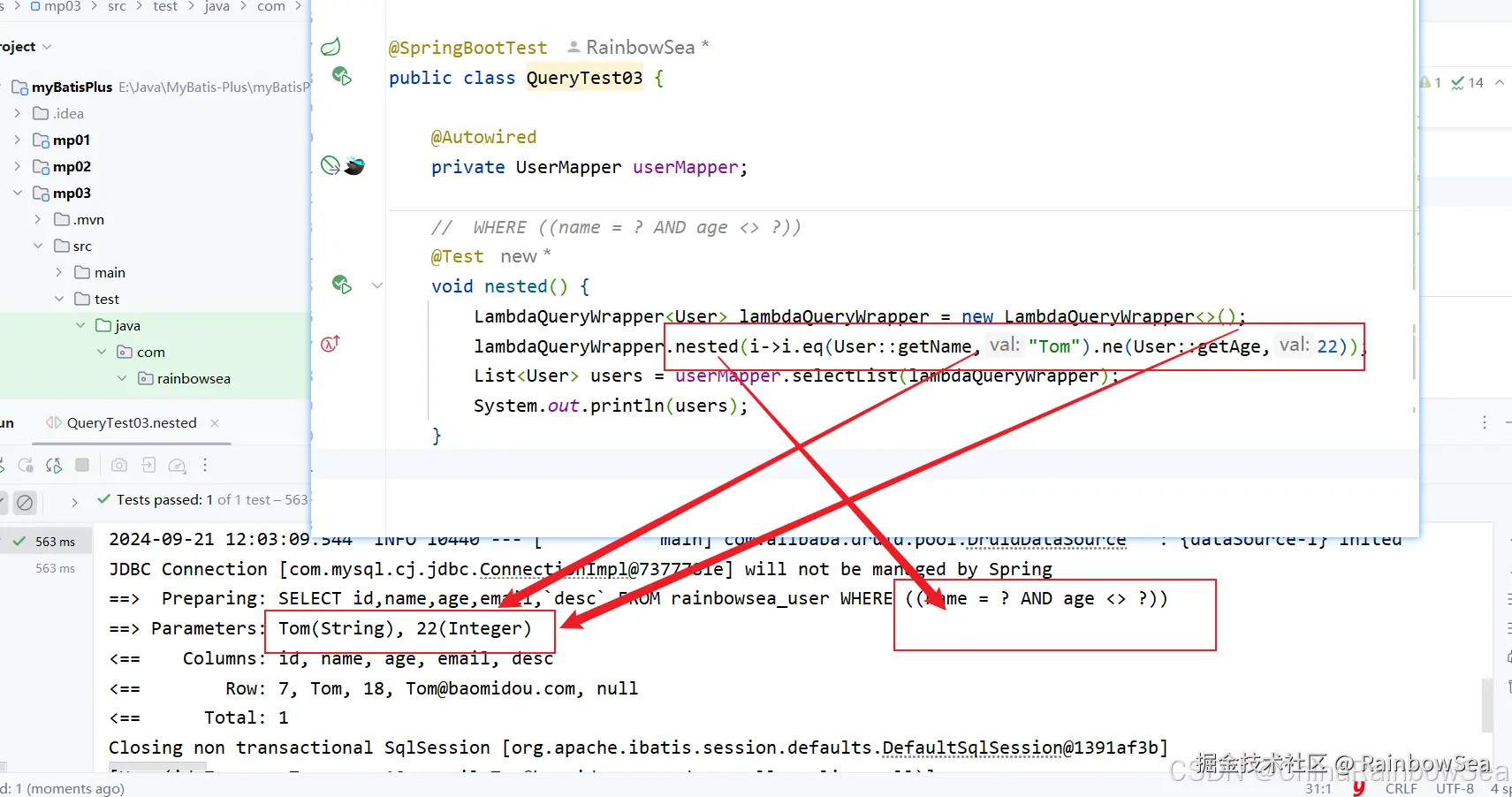Click the UTF-8 encoding in the status bar
This screenshot has width=1512, height=797.
[1455, 788]
